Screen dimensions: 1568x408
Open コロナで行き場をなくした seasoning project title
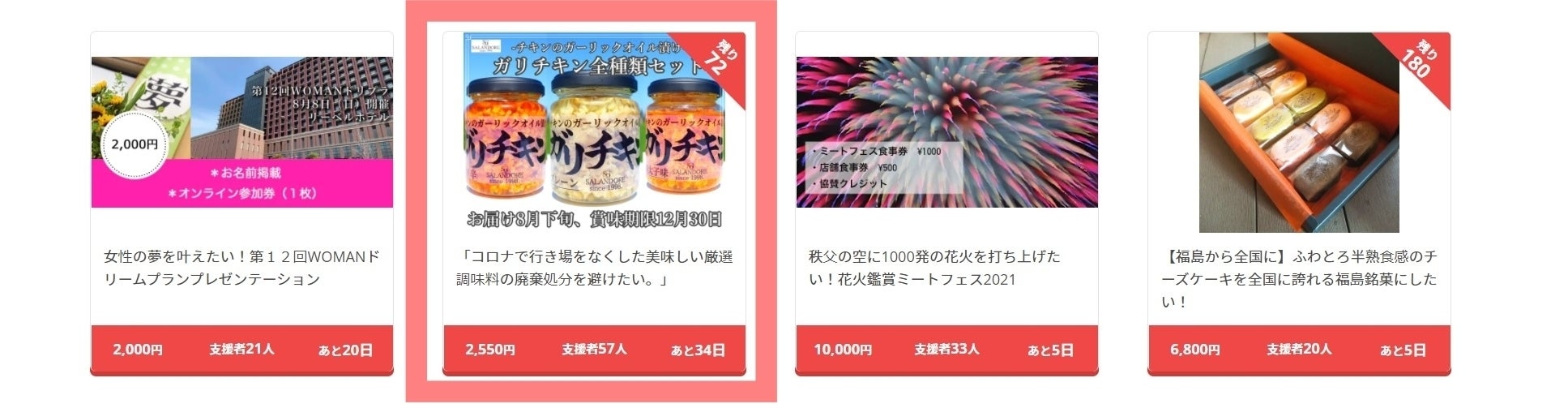pyautogui.click(x=594, y=268)
